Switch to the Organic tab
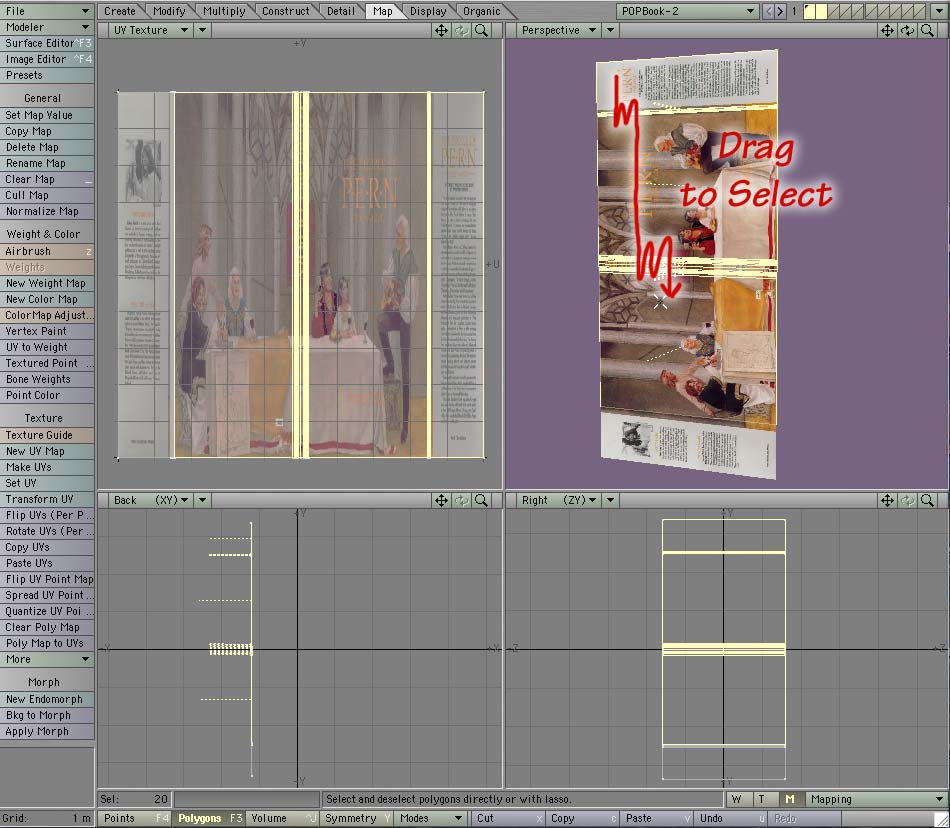 pyautogui.click(x=482, y=11)
